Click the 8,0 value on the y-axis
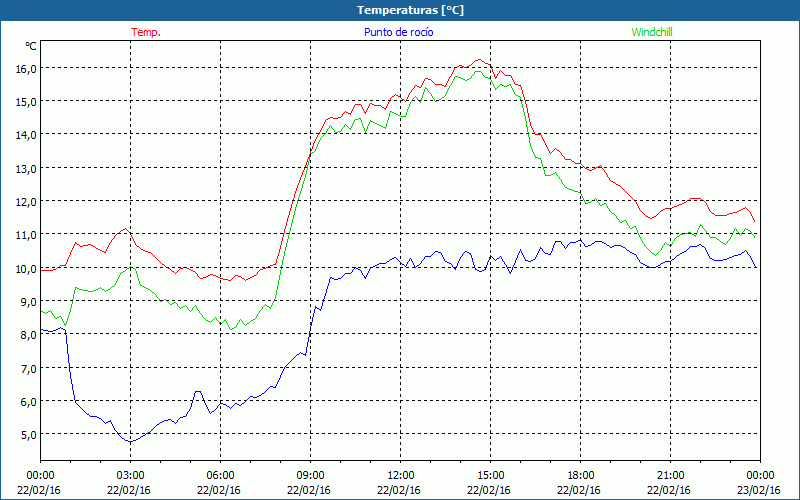Image resolution: width=800 pixels, height=500 pixels. point(28,335)
